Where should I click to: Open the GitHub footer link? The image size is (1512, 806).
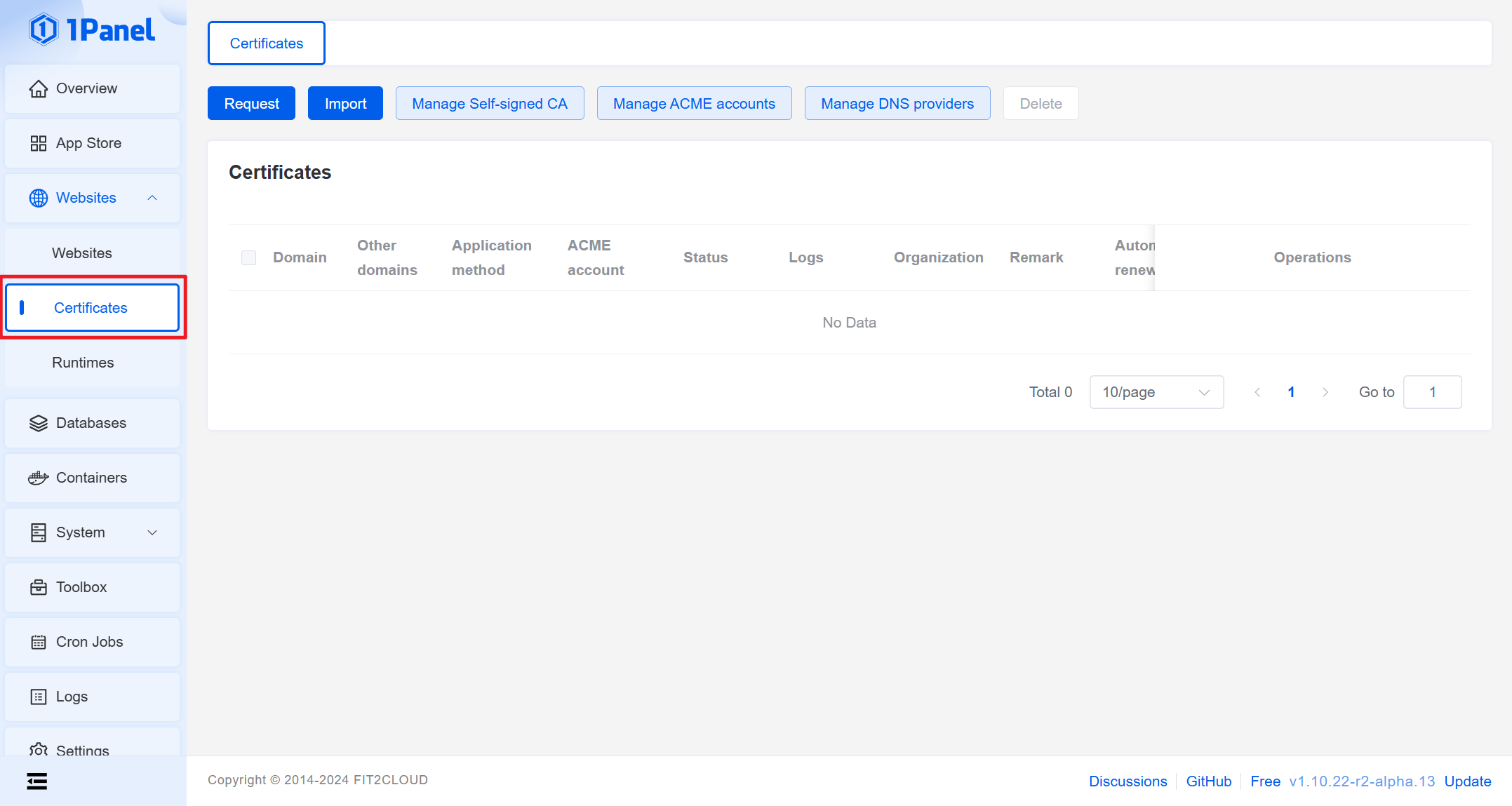point(1208,781)
